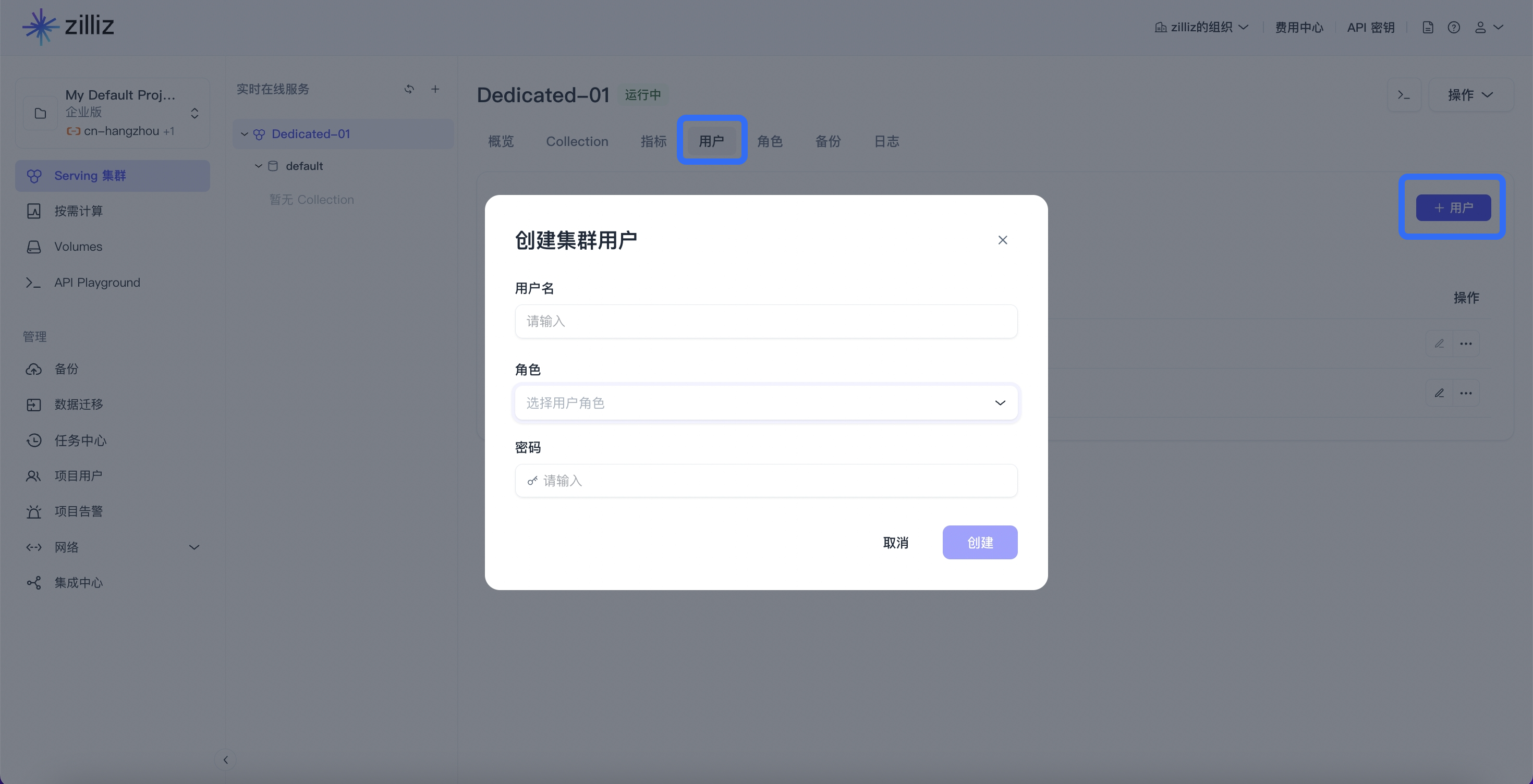Open 数据迁移 in sidebar
Image resolution: width=1533 pixels, height=784 pixels.
[113, 405]
